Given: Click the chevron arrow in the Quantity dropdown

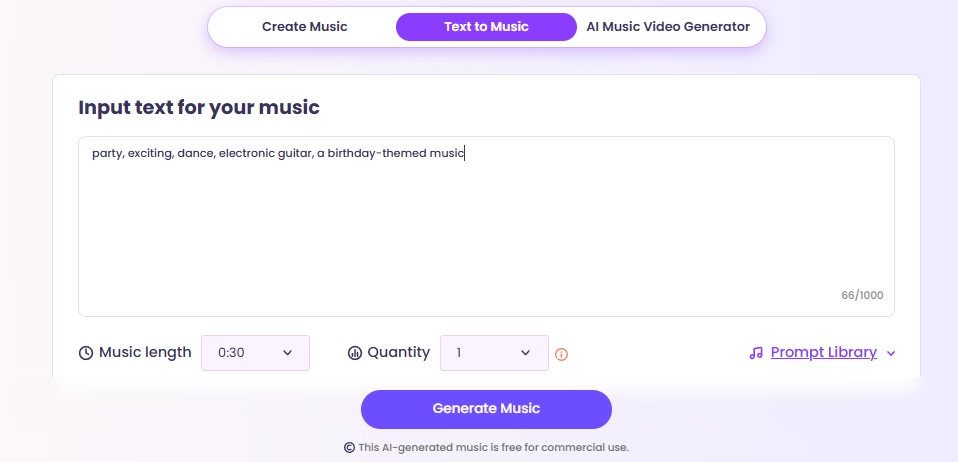Looking at the screenshot, I should (x=526, y=353).
